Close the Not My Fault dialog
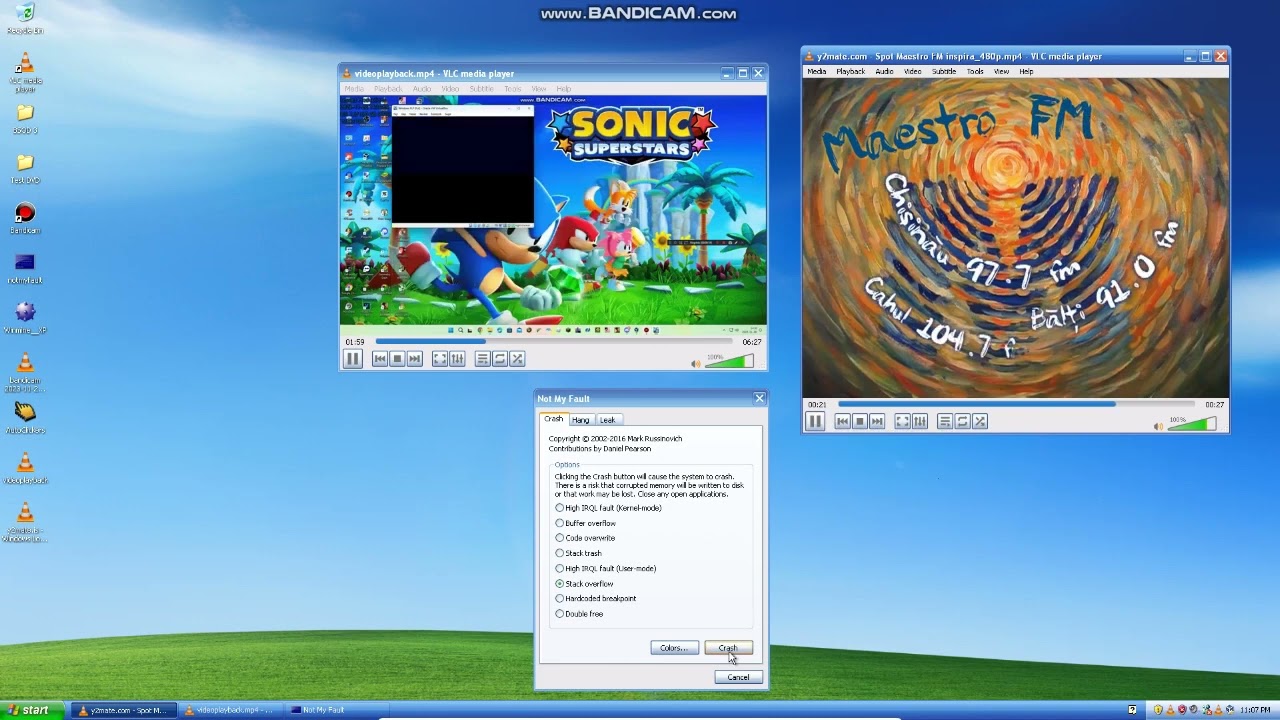The height and width of the screenshot is (720, 1280). point(759,398)
